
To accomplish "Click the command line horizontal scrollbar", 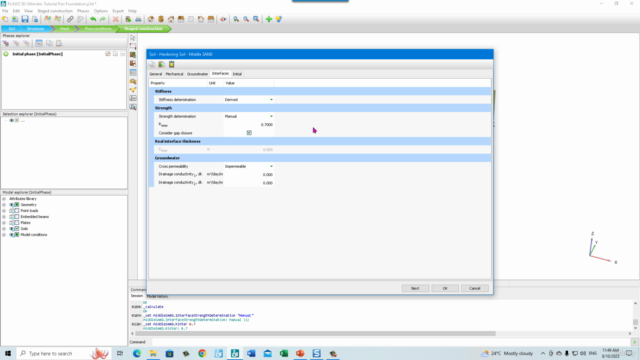I will coord(315,333).
